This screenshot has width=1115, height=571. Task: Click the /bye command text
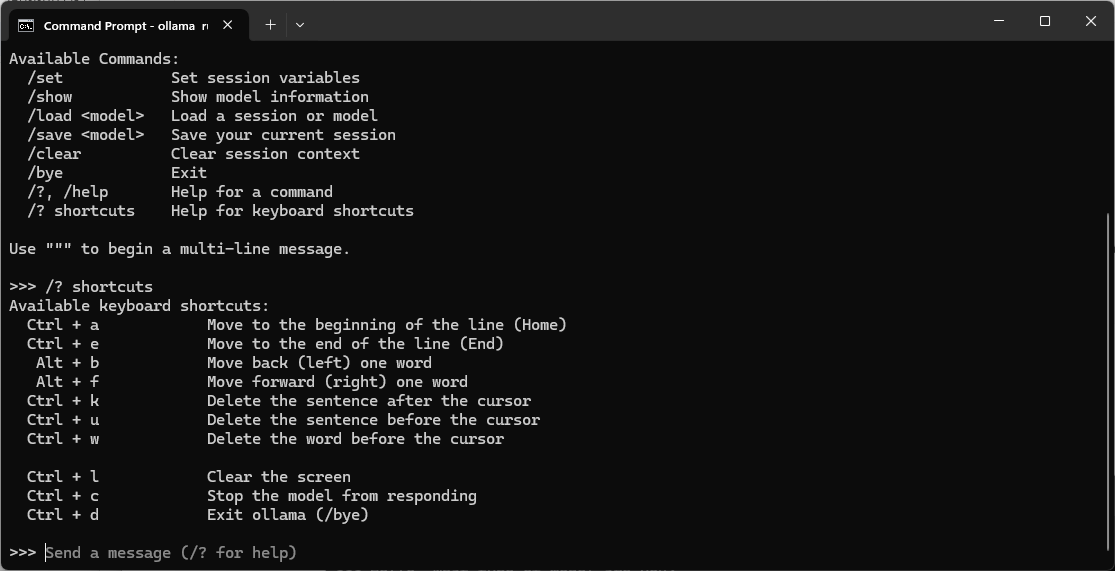click(x=45, y=173)
